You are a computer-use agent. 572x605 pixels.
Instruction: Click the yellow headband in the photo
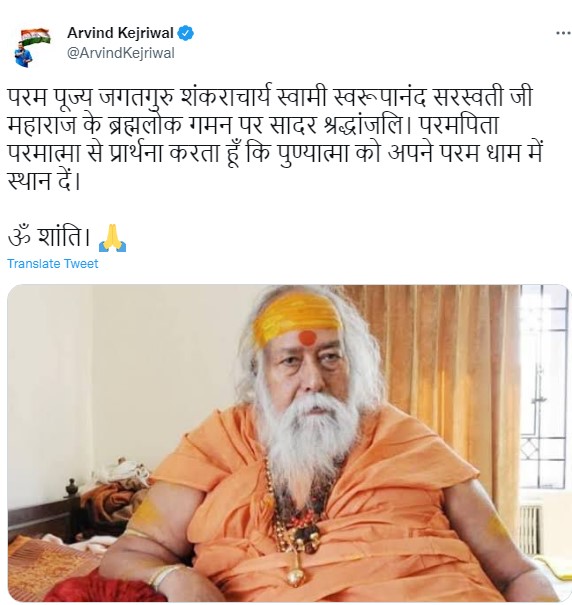click(x=297, y=320)
